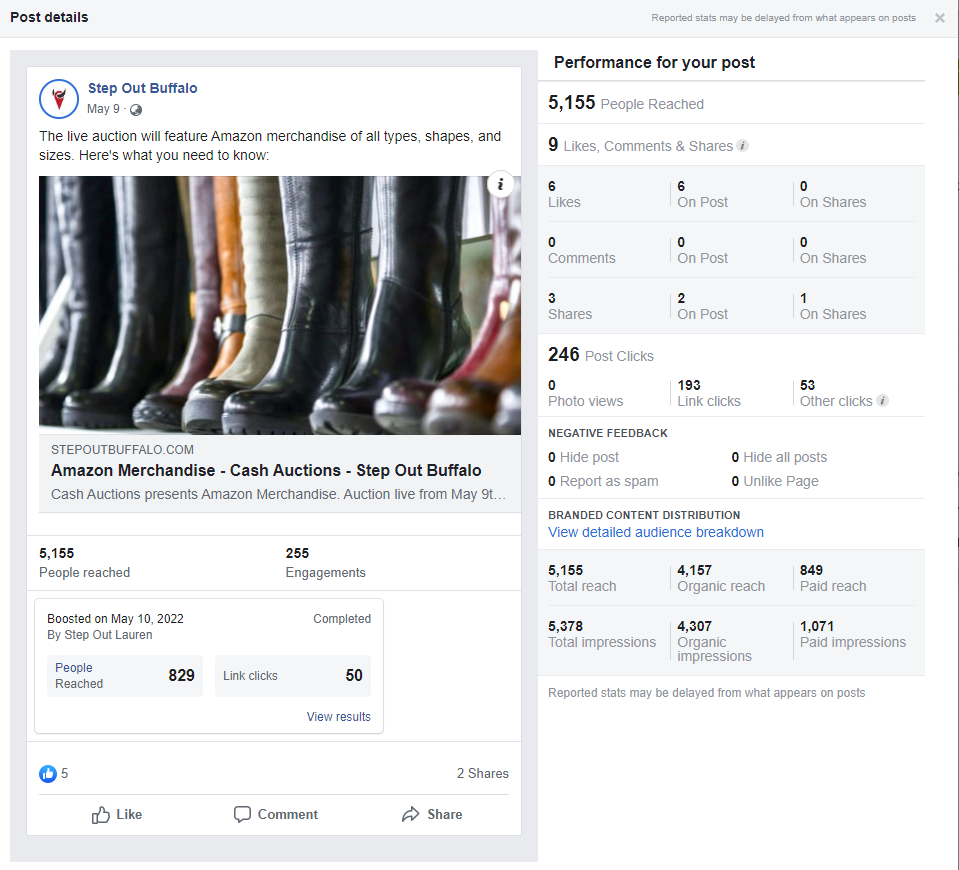Click the 849 Paid reach stat
959x870 pixels.
point(833,578)
